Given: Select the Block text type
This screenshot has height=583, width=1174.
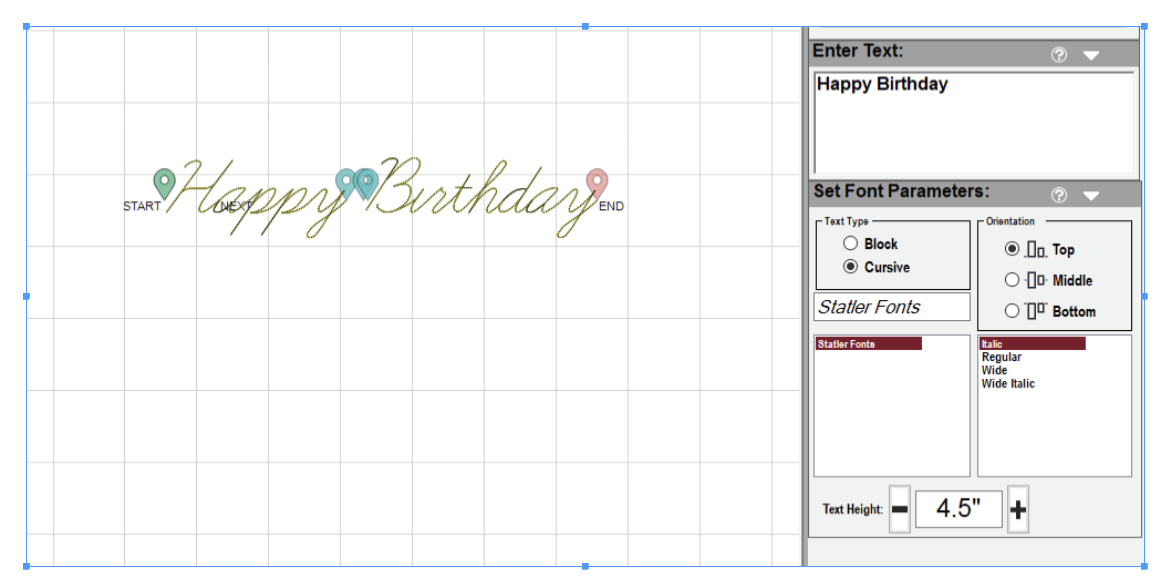Looking at the screenshot, I should click(x=851, y=244).
